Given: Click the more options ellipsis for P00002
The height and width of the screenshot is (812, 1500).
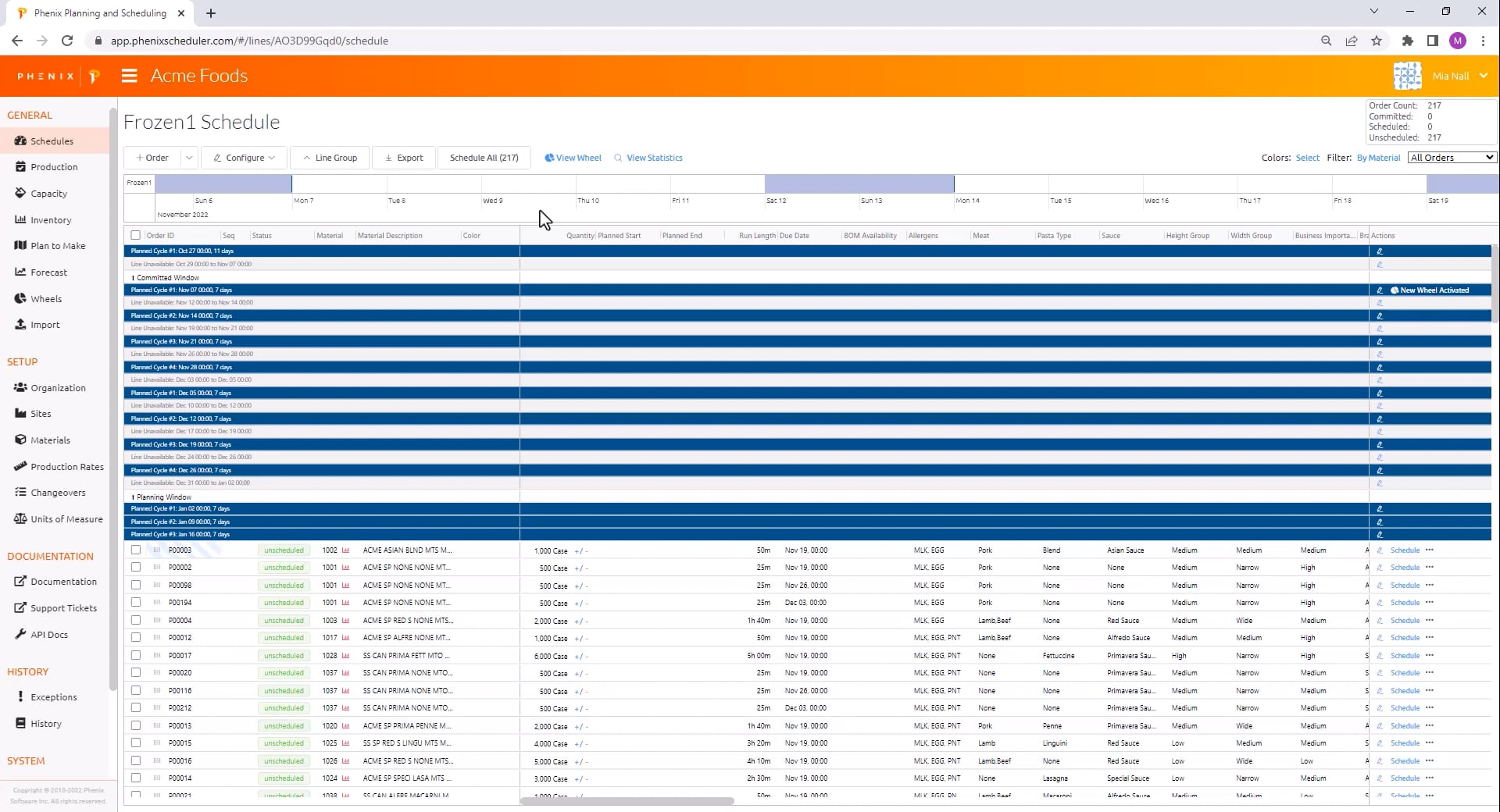Looking at the screenshot, I should (1430, 568).
